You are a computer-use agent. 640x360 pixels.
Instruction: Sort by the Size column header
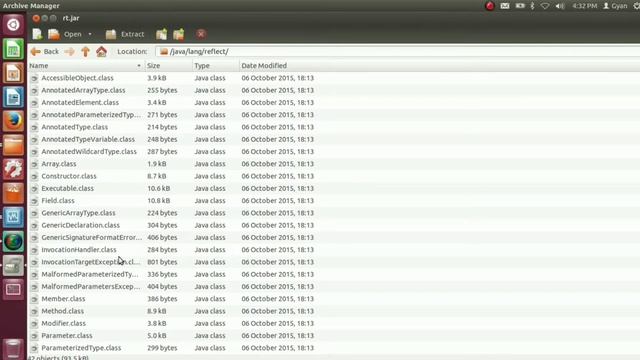click(168, 66)
